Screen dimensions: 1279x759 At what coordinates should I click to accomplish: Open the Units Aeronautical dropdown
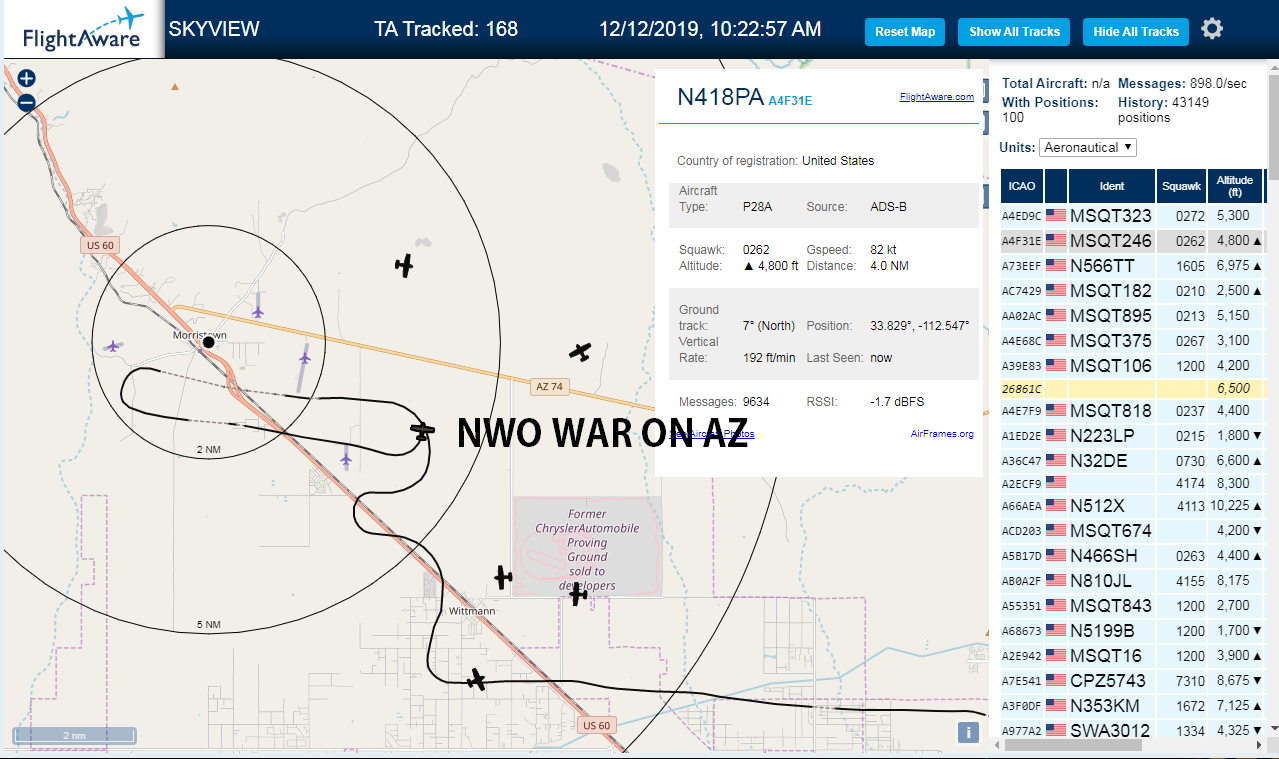pos(1088,147)
